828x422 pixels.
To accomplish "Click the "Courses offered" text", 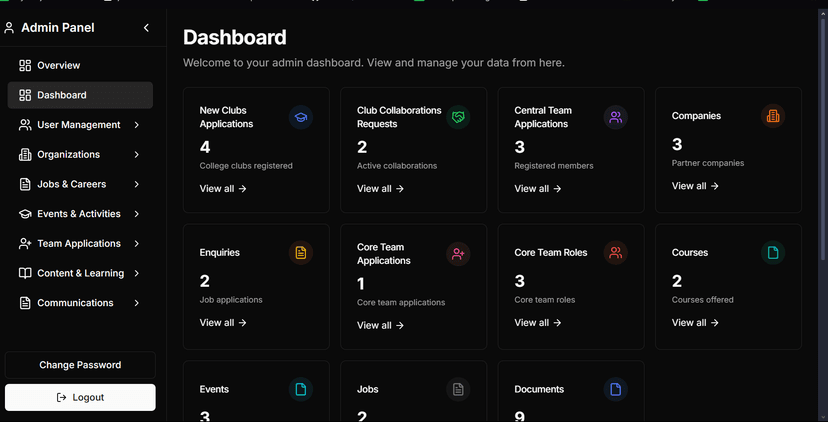I will [702, 300].
